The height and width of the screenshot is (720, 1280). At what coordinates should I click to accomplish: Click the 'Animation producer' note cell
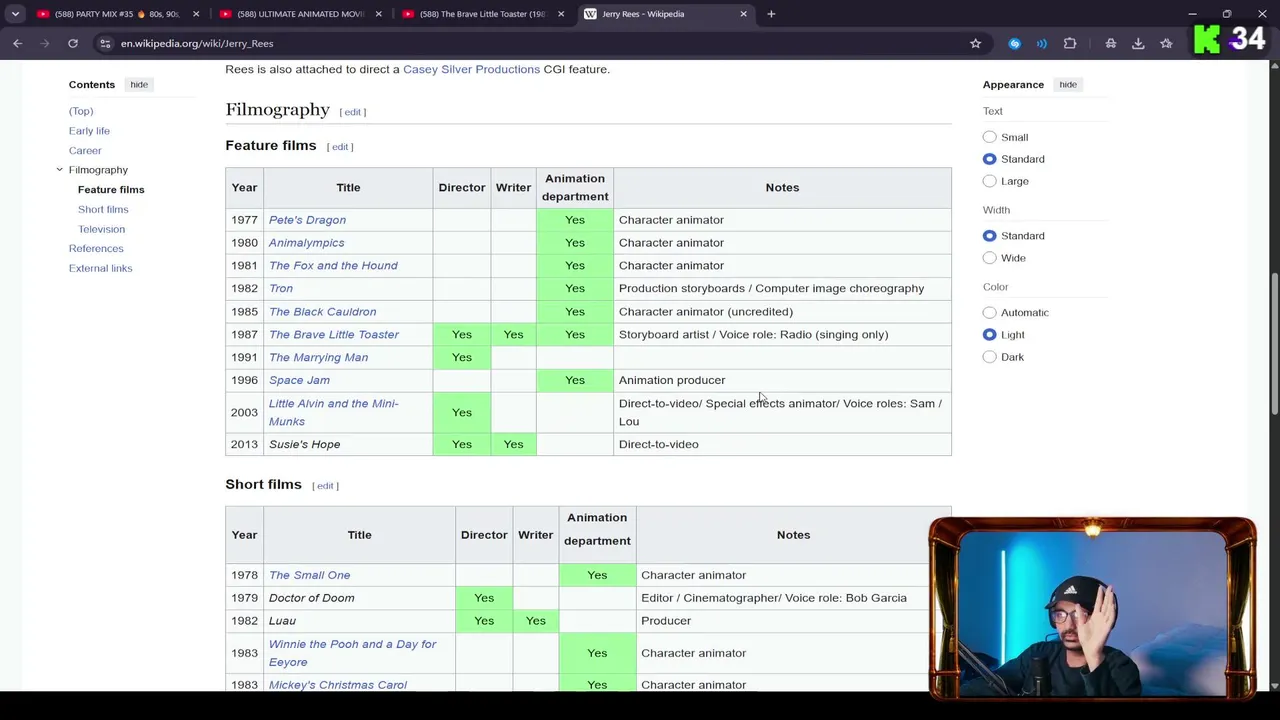pyautogui.click(x=782, y=381)
